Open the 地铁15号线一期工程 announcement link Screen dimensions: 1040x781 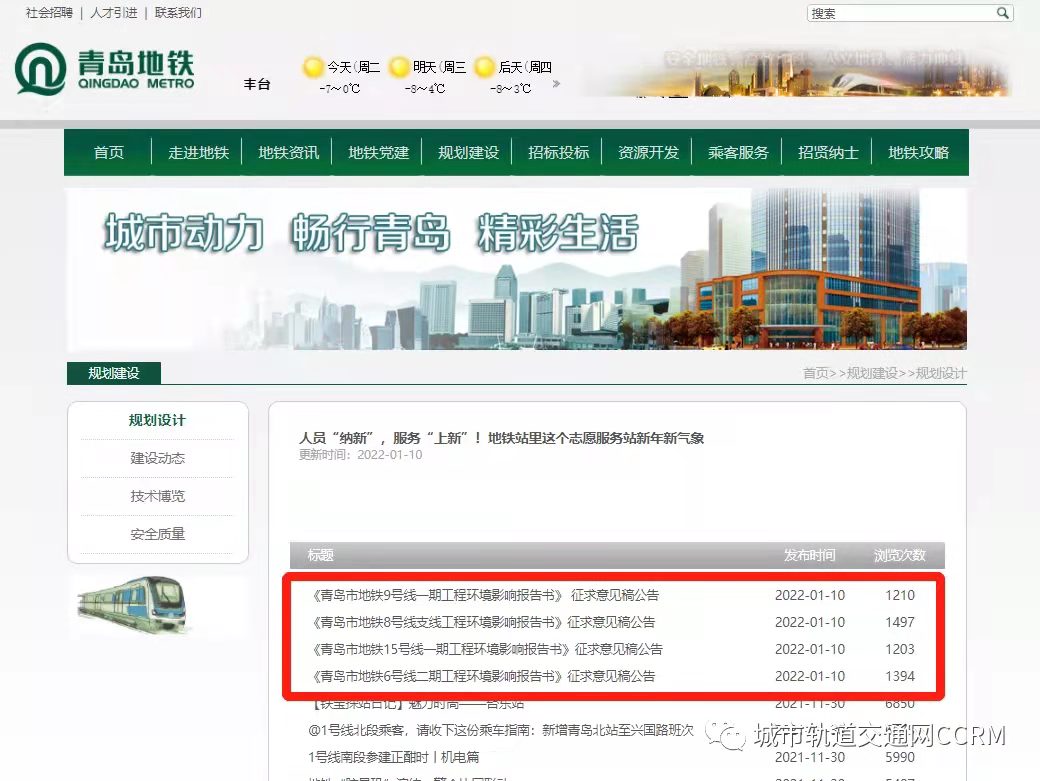point(487,649)
